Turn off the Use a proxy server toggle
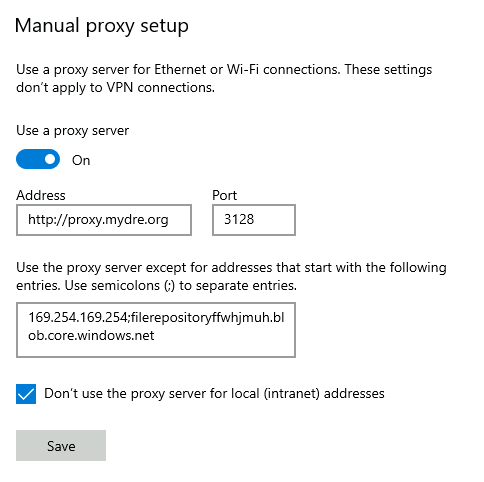 38,159
